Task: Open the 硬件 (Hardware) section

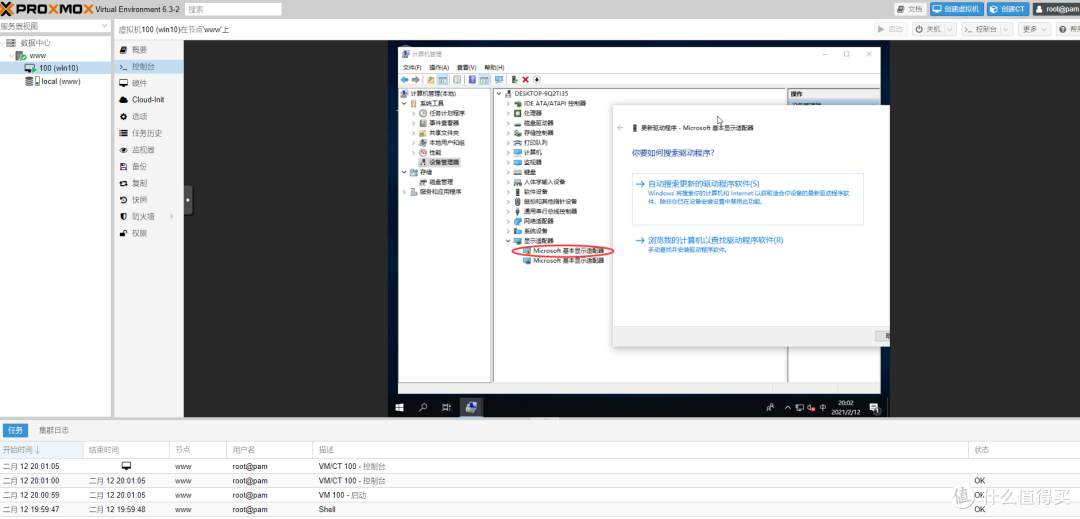Action: click(x=139, y=83)
